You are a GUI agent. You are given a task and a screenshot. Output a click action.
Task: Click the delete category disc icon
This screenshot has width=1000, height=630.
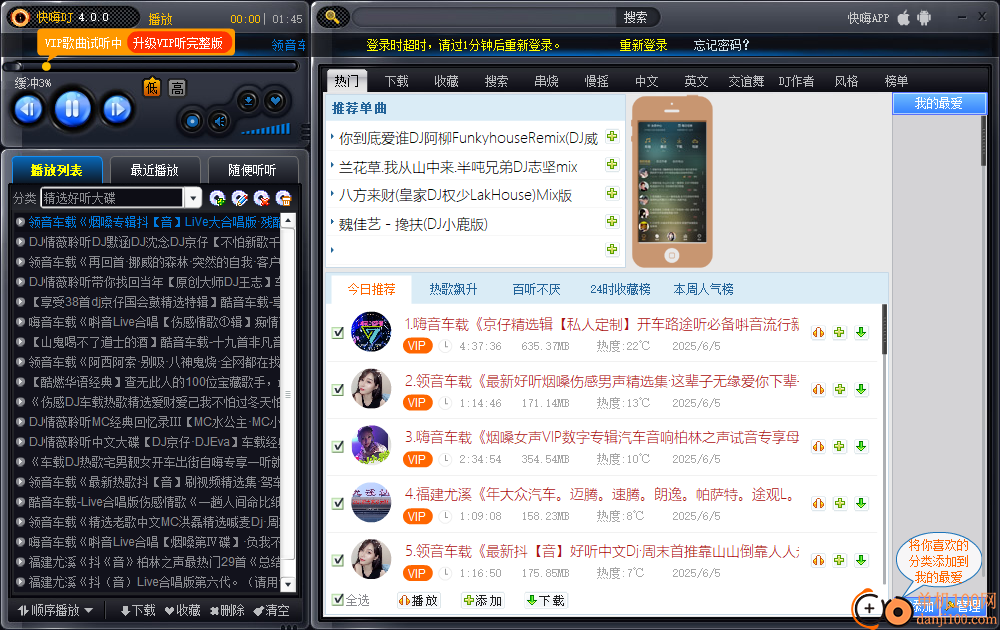point(261,198)
